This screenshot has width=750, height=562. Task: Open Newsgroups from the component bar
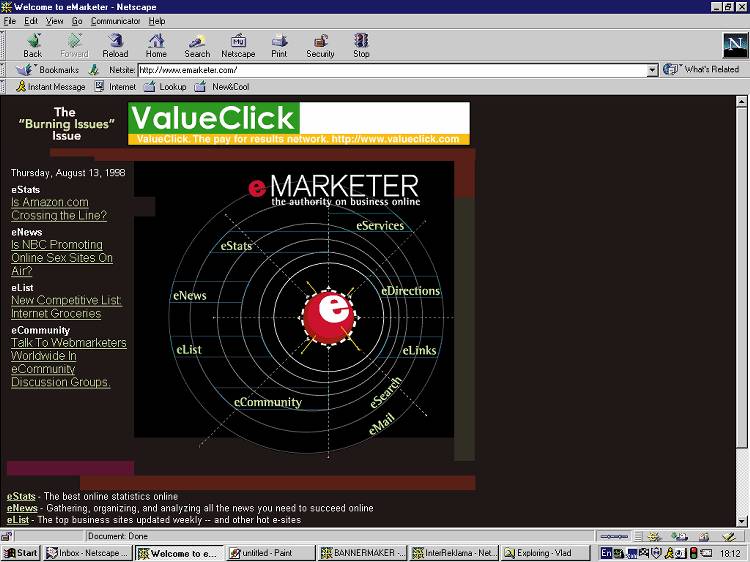[704, 536]
